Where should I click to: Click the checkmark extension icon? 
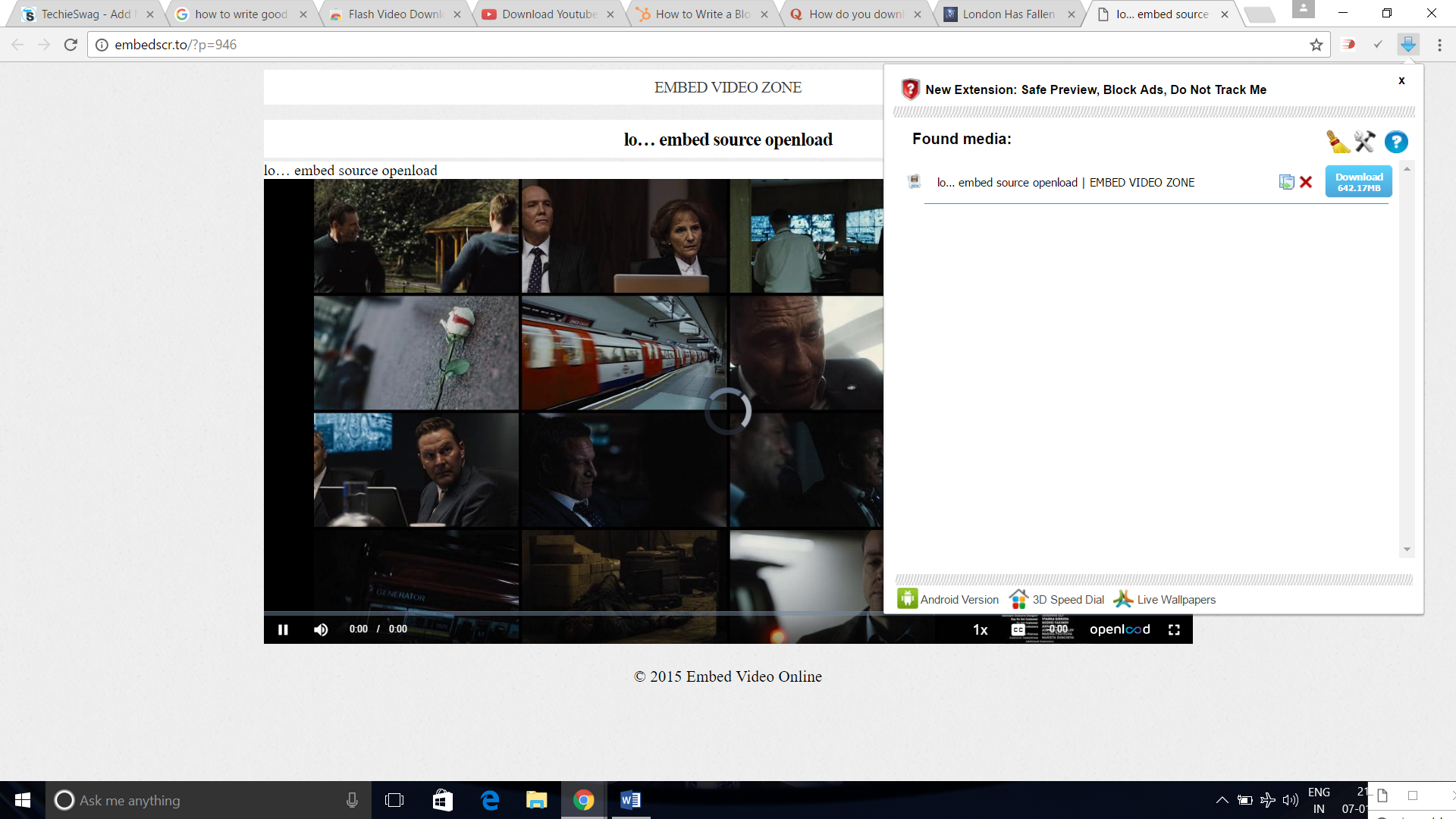1378,45
